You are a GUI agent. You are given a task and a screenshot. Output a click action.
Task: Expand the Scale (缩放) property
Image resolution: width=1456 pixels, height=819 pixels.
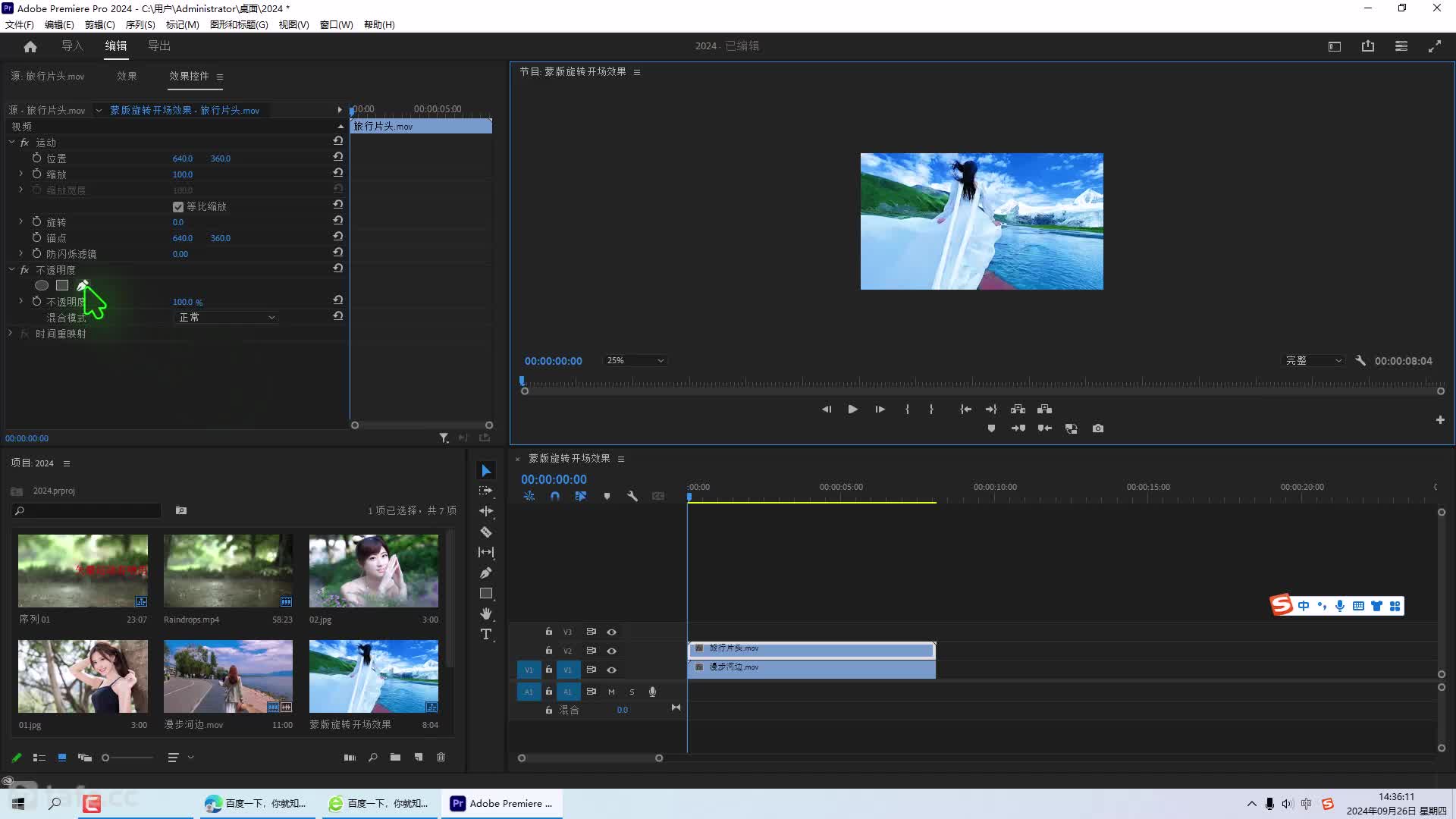[x=21, y=174]
